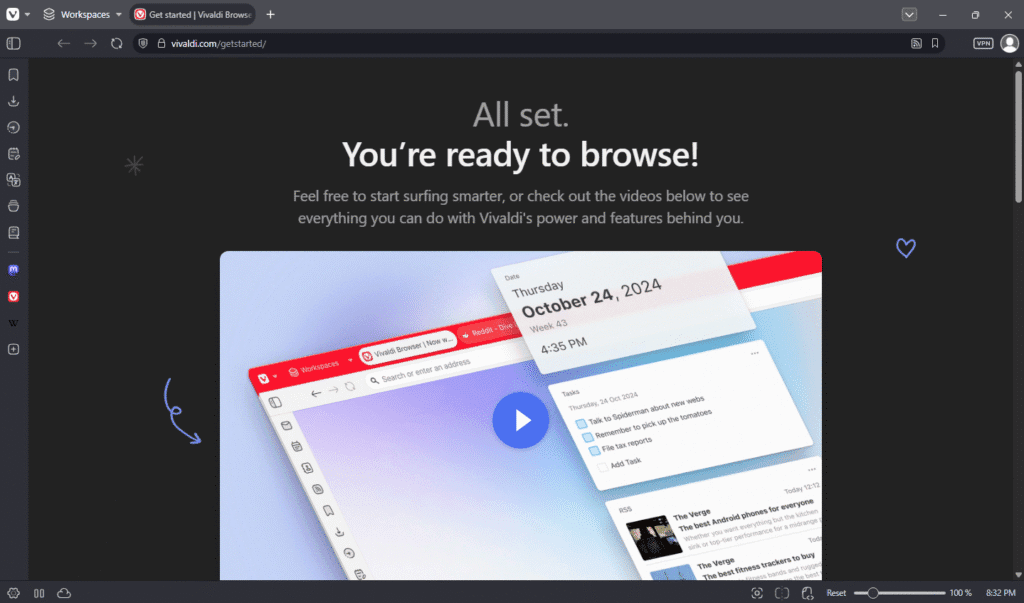Toggle the panel sidebar visibility
This screenshot has width=1024, height=603.
point(13,43)
